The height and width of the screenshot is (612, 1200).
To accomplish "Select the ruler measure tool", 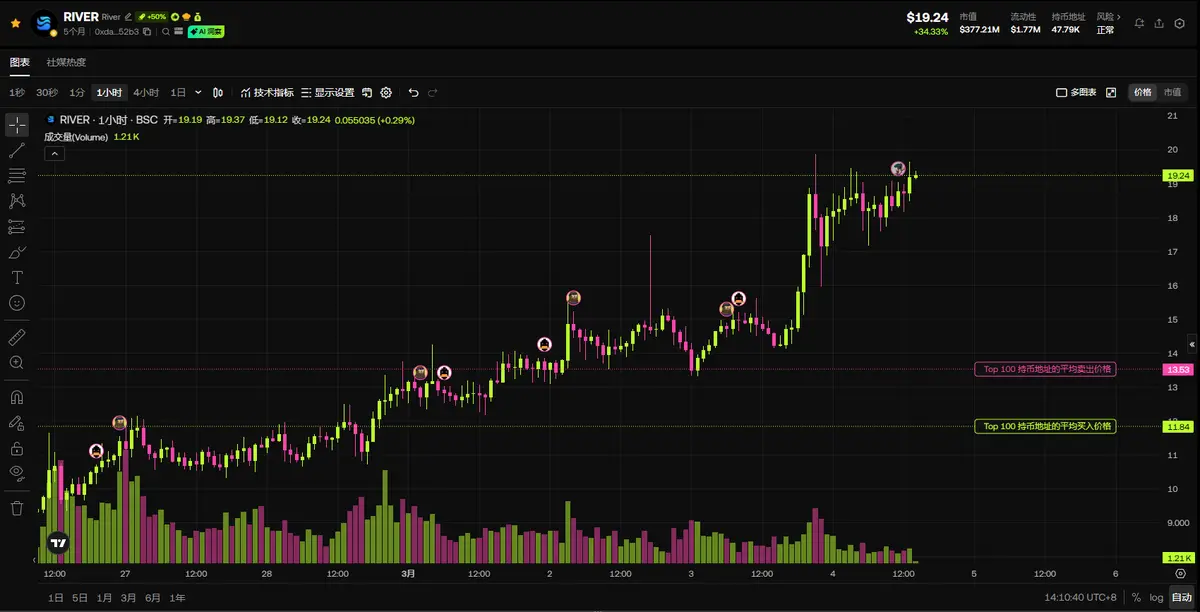I will coord(17,337).
